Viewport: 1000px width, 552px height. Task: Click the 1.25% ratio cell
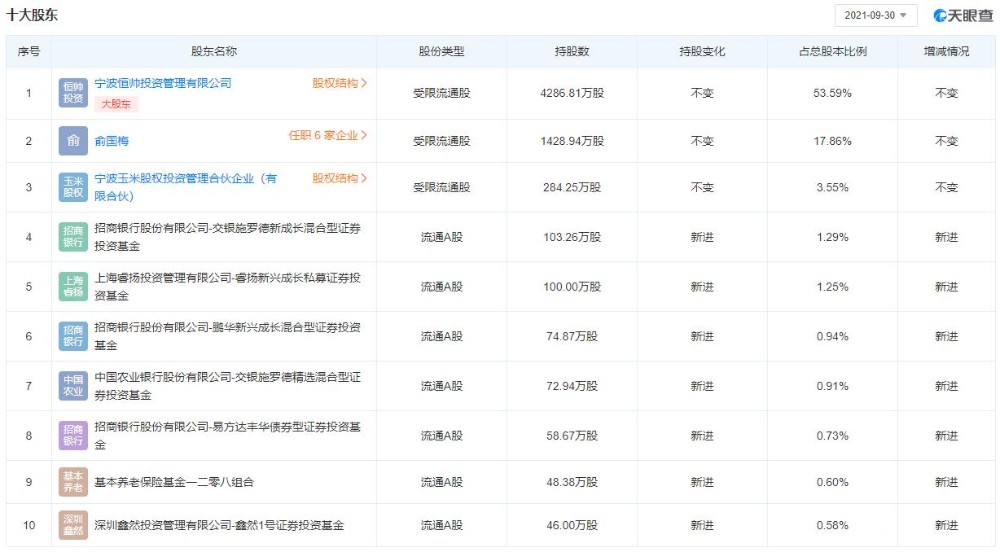tap(832, 287)
